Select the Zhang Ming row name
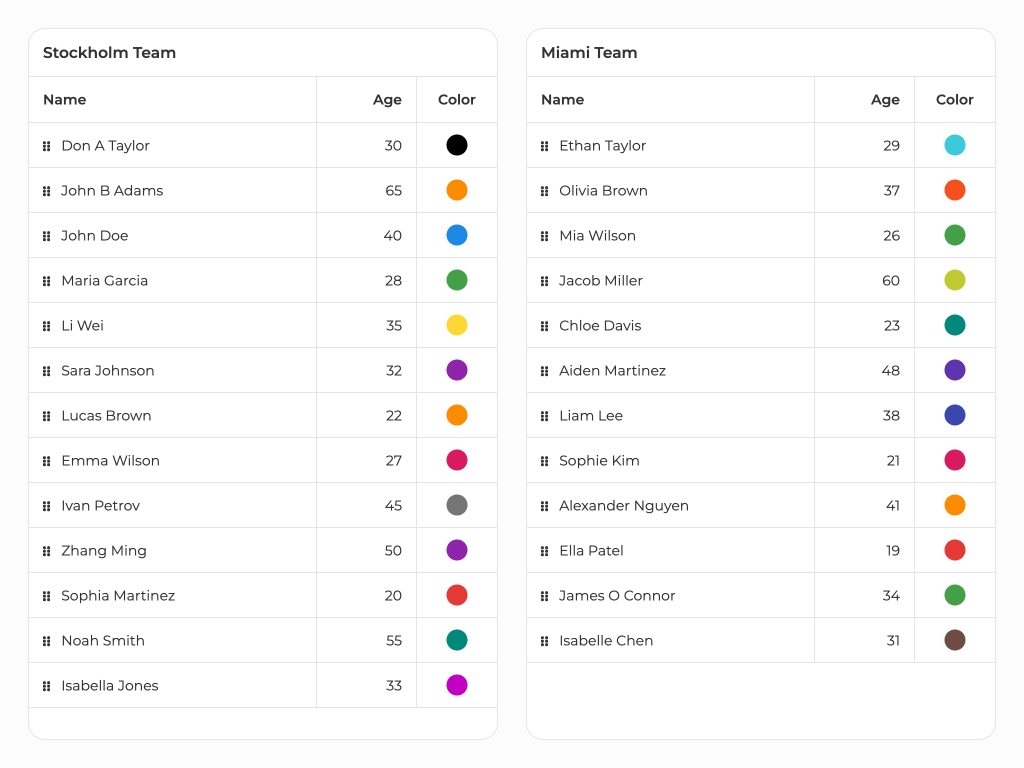Screen dimensions: 1024x768 click(104, 551)
